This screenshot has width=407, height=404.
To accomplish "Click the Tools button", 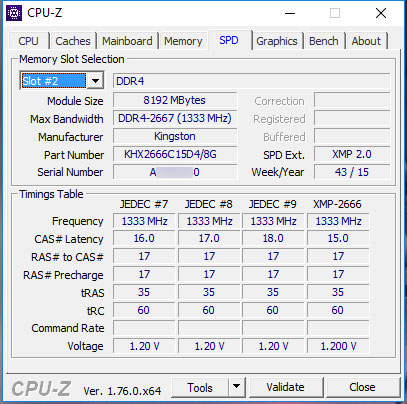I will [200, 387].
